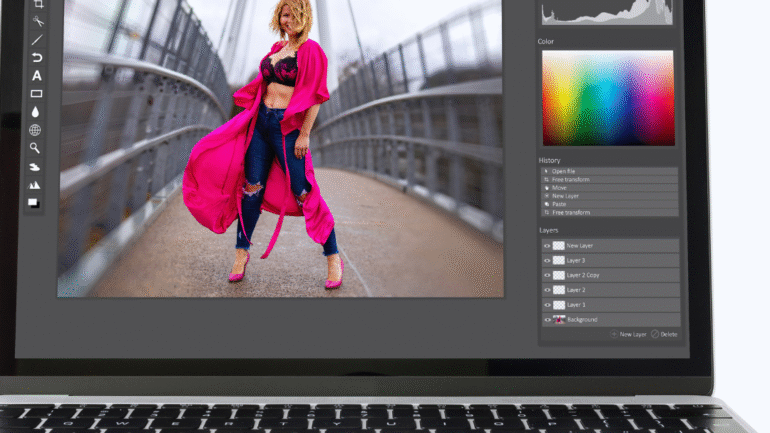Select the mountain peaks tool
Image resolution: width=770 pixels, height=433 pixels.
pos(34,185)
